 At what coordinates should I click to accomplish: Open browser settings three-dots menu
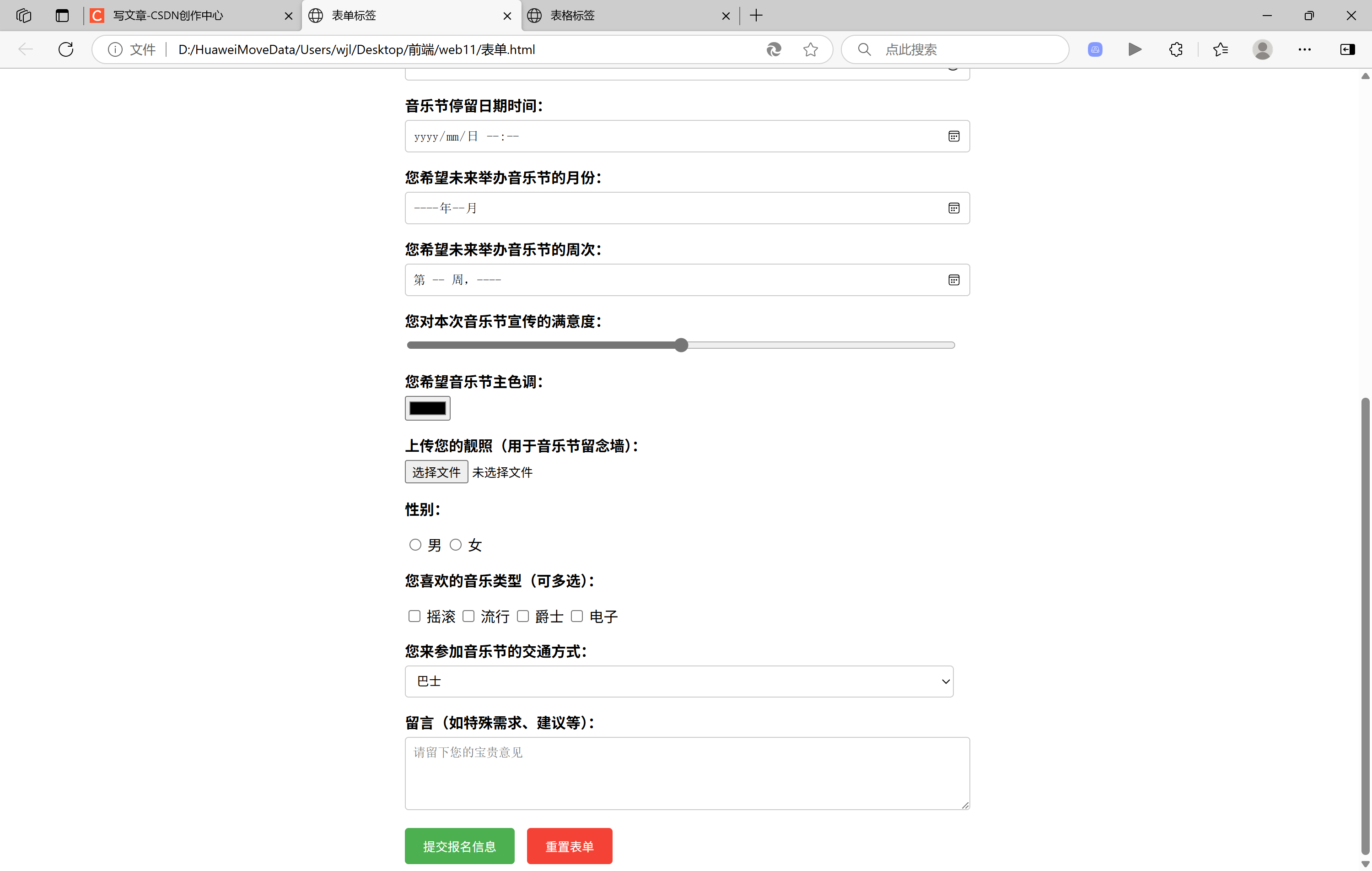click(x=1304, y=49)
